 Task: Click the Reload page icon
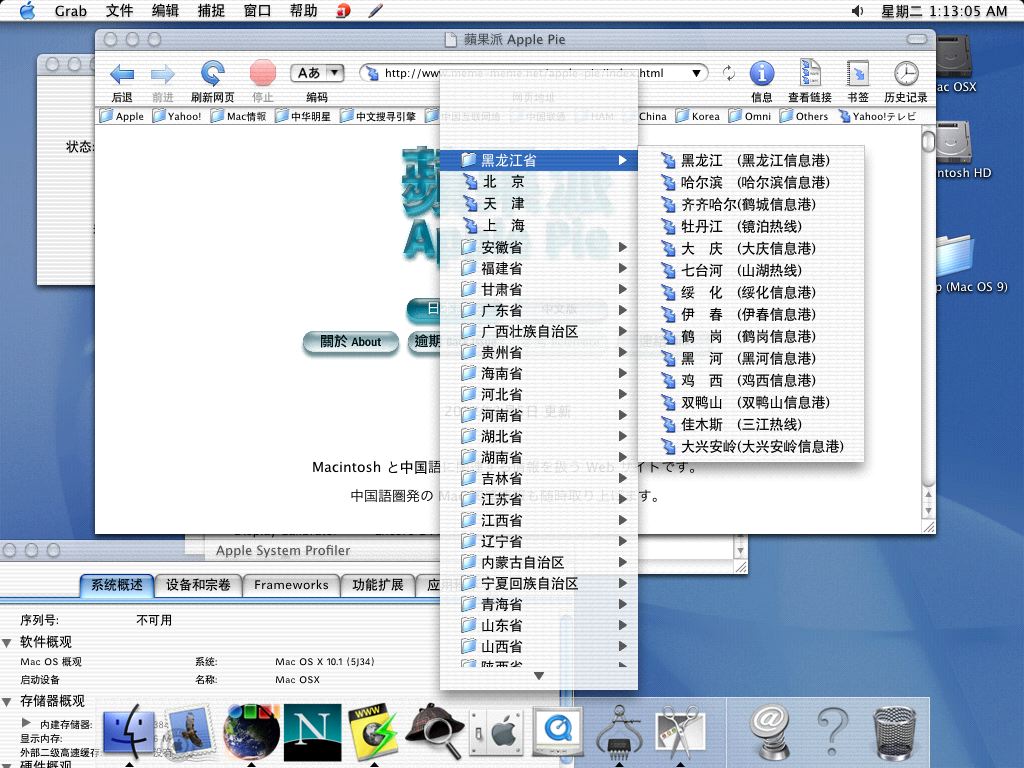point(212,74)
